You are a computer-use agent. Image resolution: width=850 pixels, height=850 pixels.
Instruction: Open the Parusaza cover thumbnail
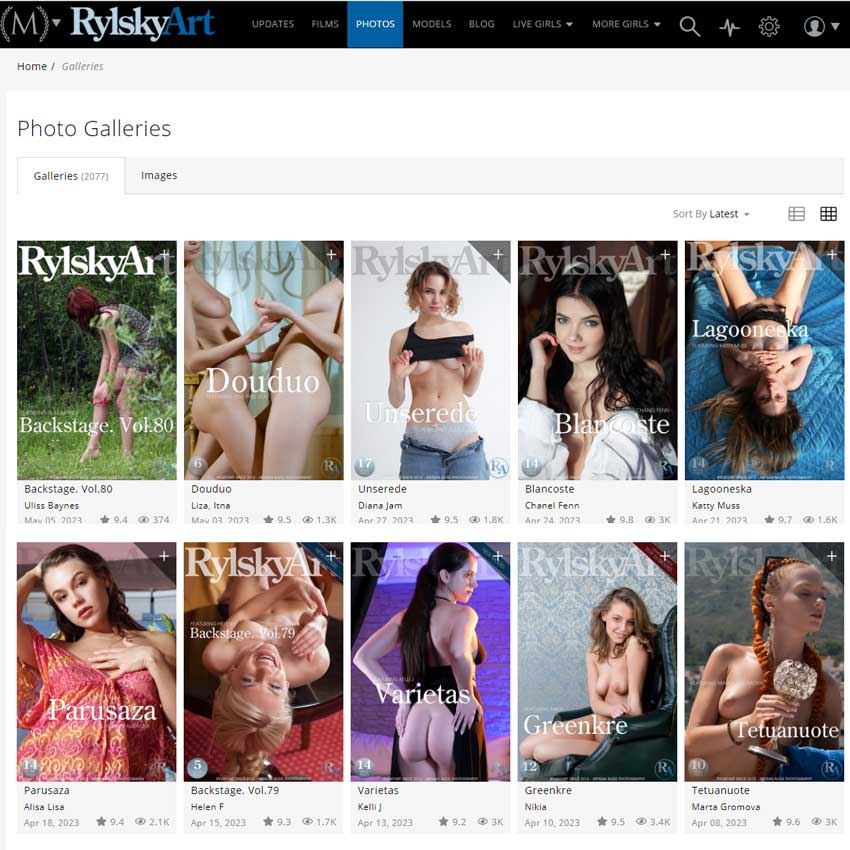tap(96, 661)
